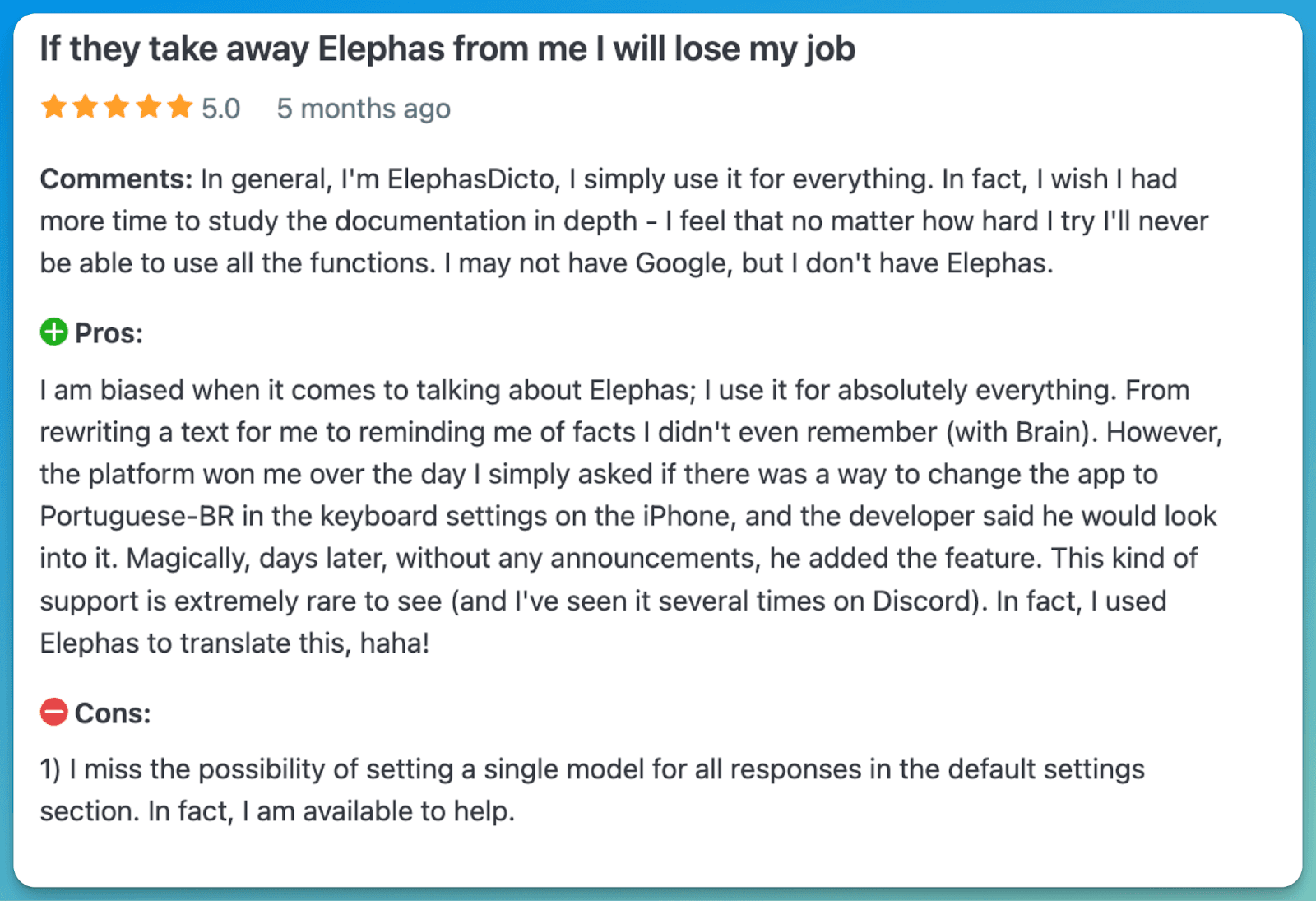This screenshot has height=901, width=1316.
Task: Click the bold "Comments:" label
Action: pyautogui.click(x=116, y=179)
